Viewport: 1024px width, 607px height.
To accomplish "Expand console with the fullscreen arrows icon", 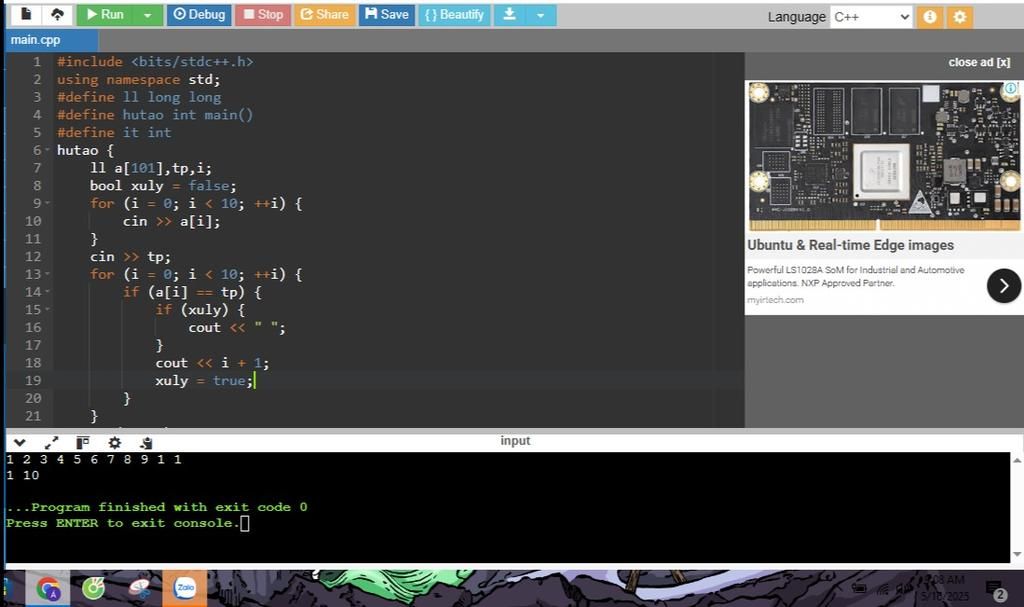I will [x=51, y=442].
